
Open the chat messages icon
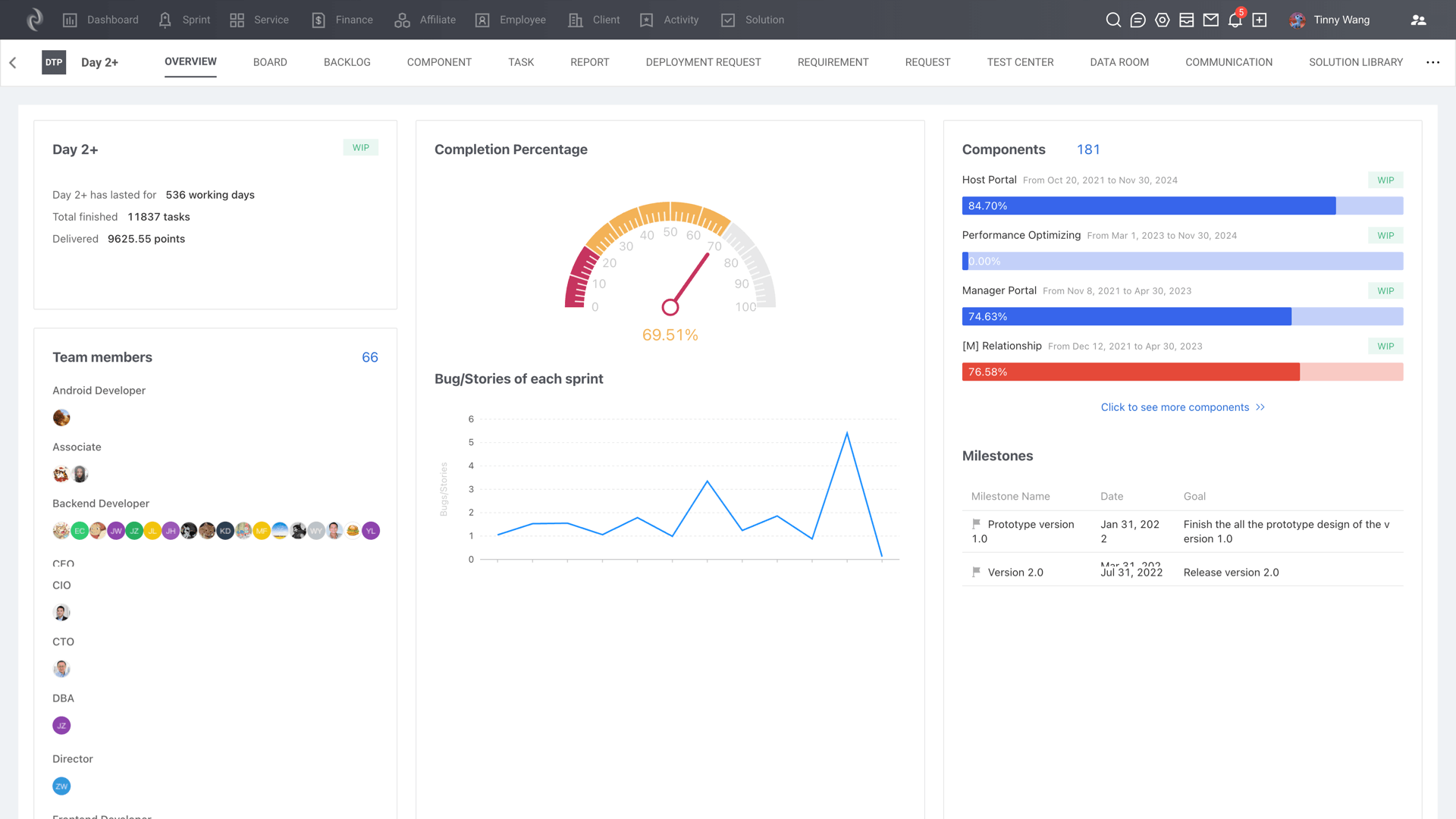point(1137,20)
